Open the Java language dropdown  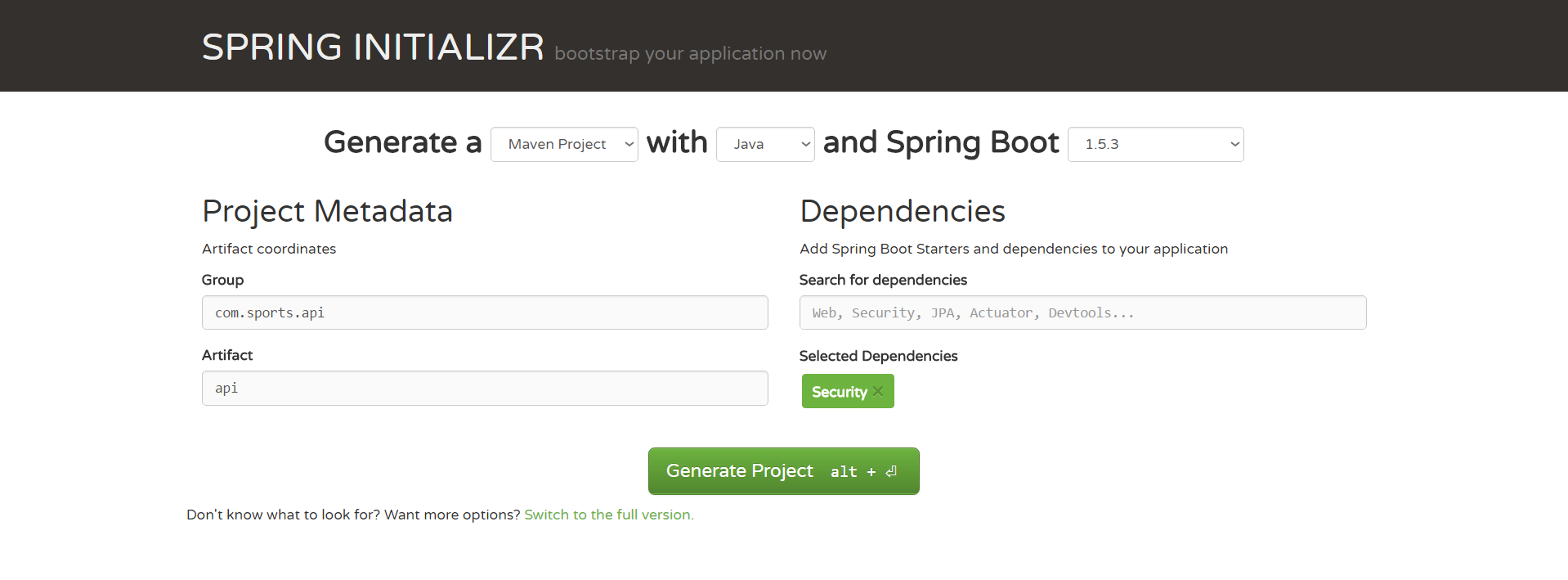tap(765, 144)
